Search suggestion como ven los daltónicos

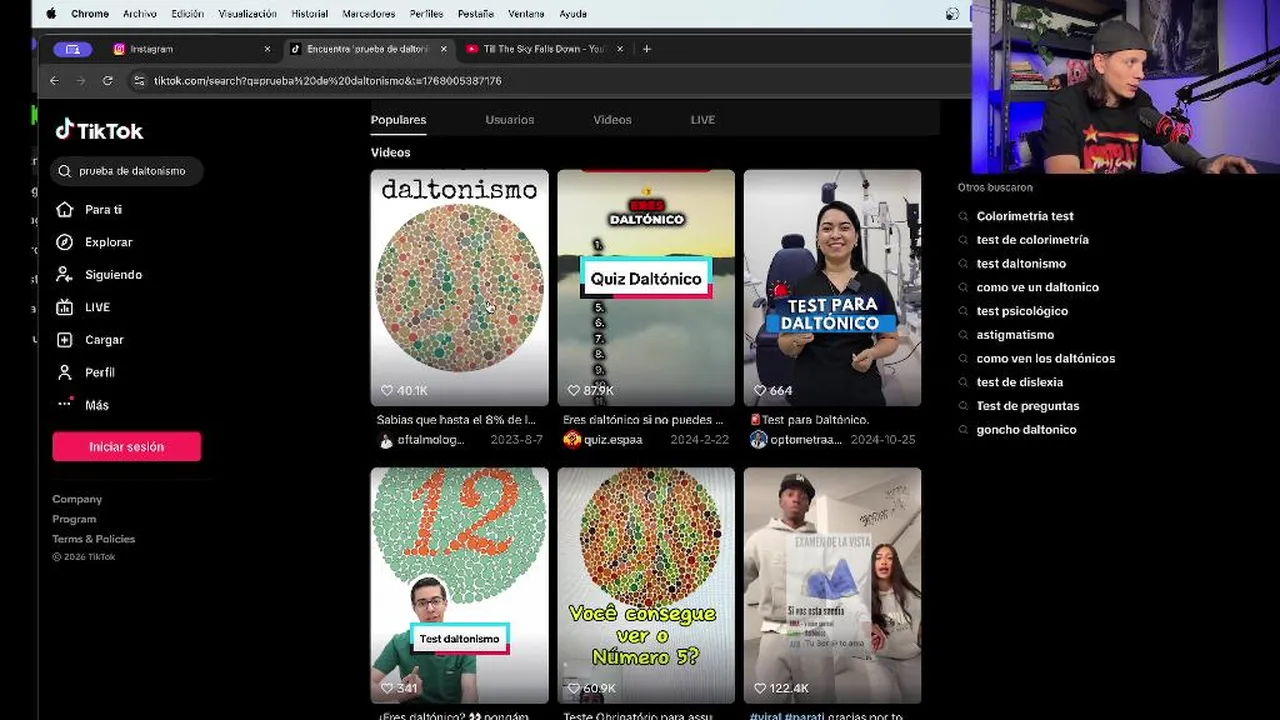(x=1045, y=358)
